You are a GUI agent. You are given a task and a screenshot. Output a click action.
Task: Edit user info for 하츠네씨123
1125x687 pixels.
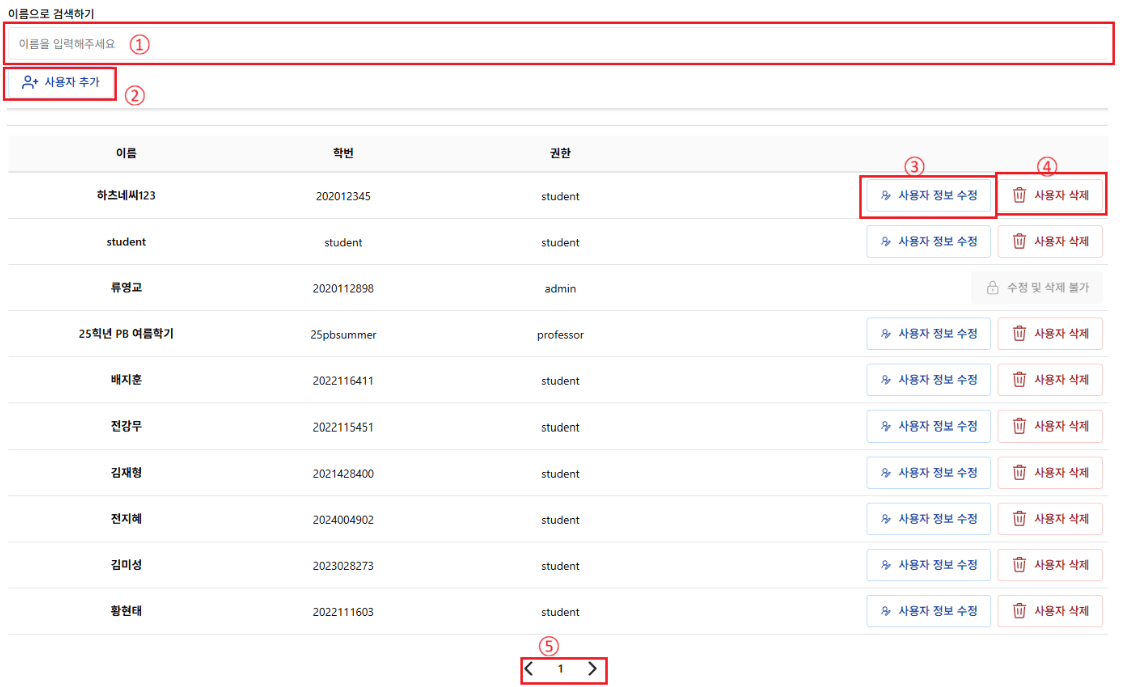[x=928, y=195]
